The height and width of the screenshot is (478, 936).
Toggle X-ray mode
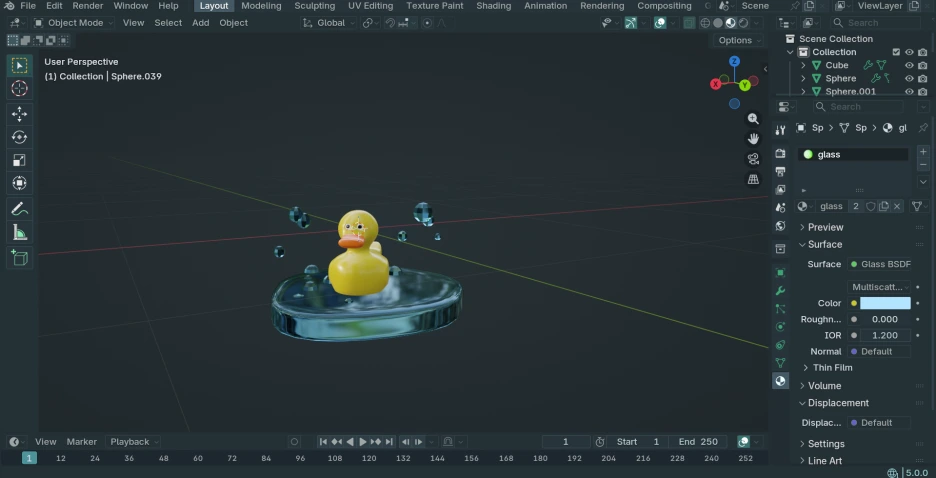pyautogui.click(x=689, y=23)
